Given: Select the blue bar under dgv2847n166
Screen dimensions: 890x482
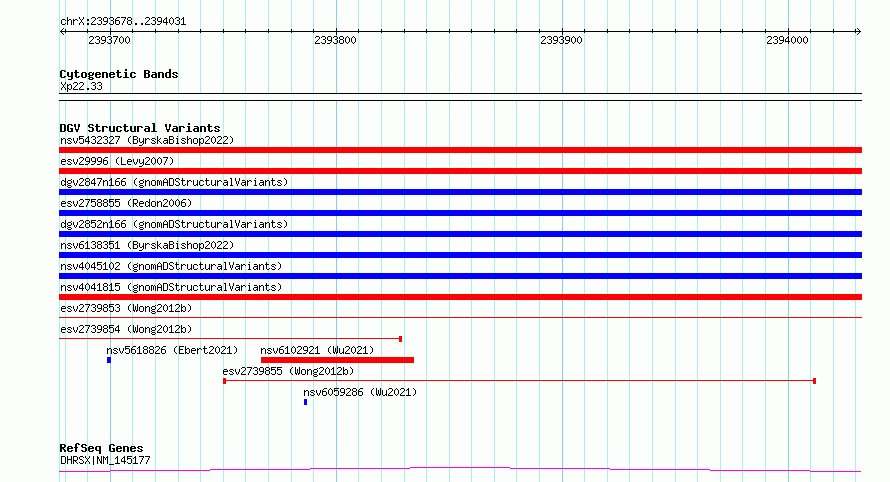Looking at the screenshot, I should (460, 192).
